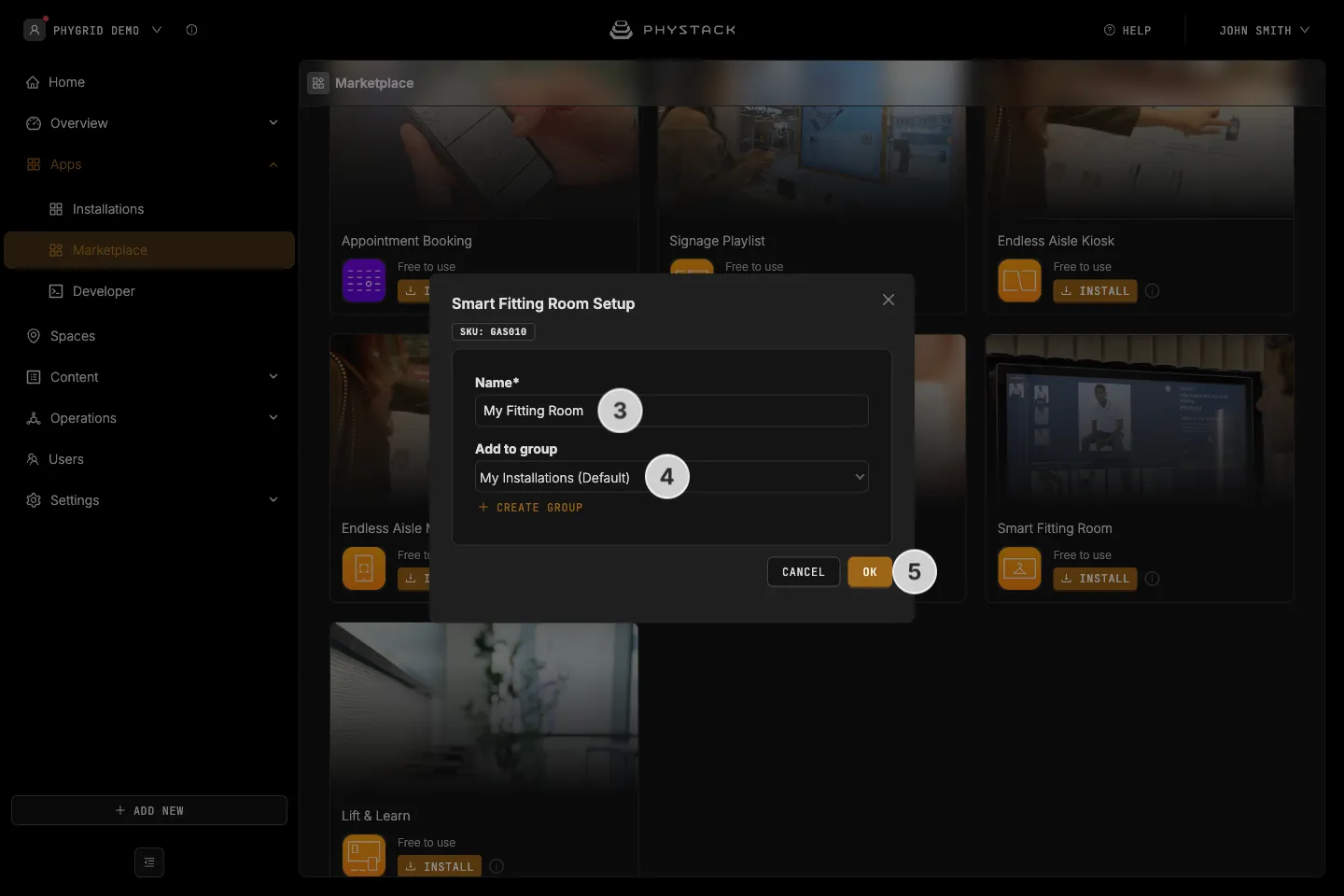Click the Smart Fitting Room app icon
This screenshot has height=896, width=1344.
(1019, 568)
